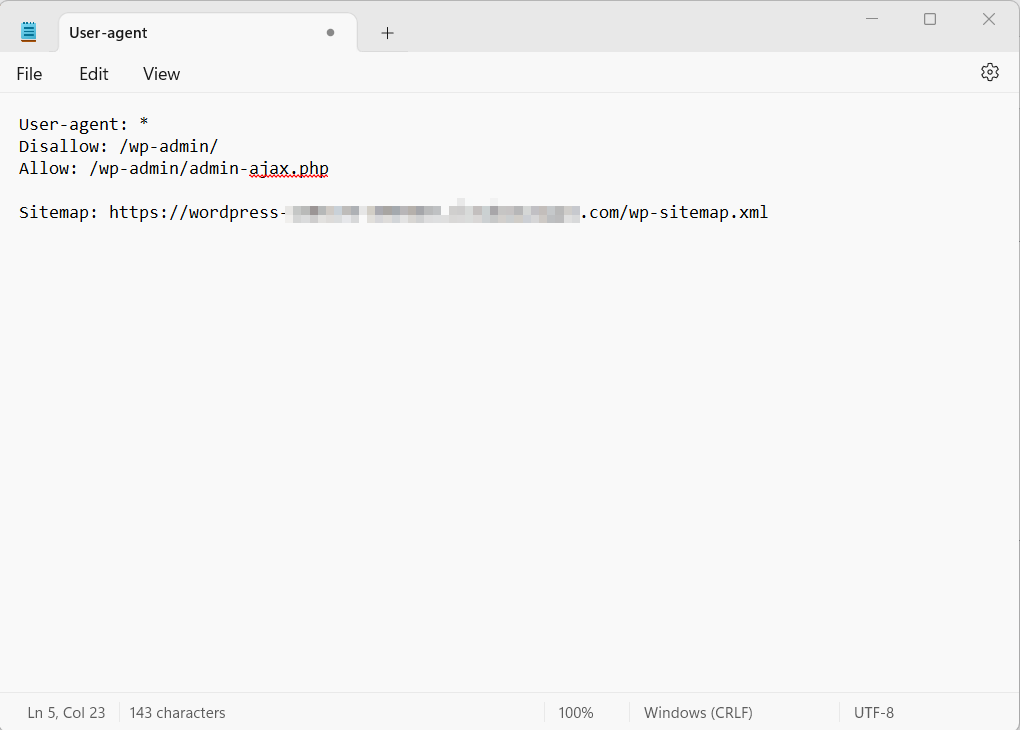1020x730 pixels.
Task: Click 'Sitemap:' at start of line five
Action: 59,213
